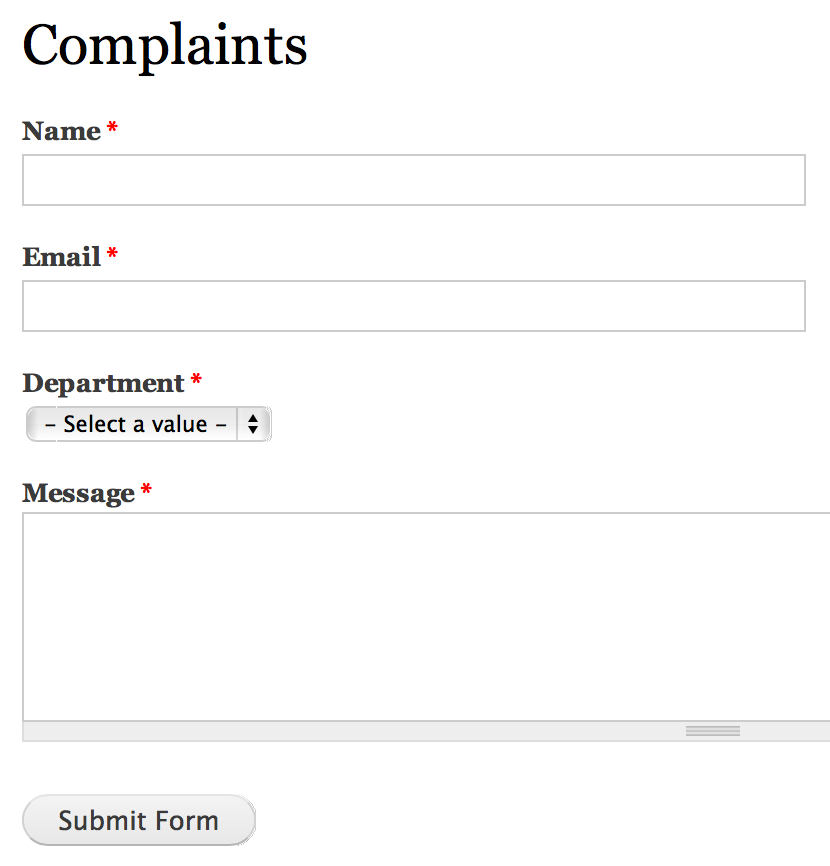This screenshot has width=830, height=866.
Task: Click the red asterisk beside Email
Action: click(x=111, y=254)
